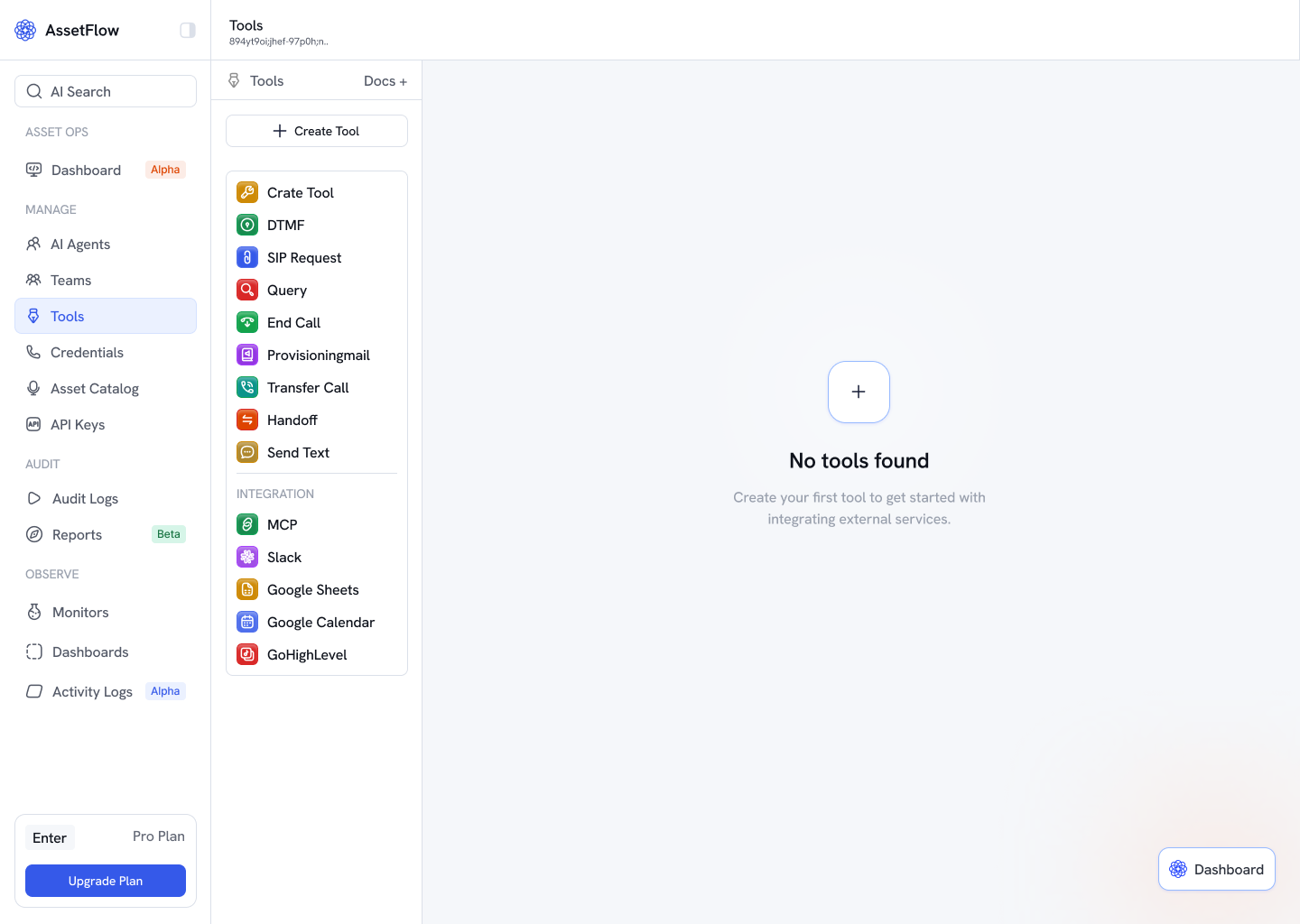Click the Alpha badge beside Activity Logs
This screenshot has width=1300, height=924.
[x=165, y=691]
